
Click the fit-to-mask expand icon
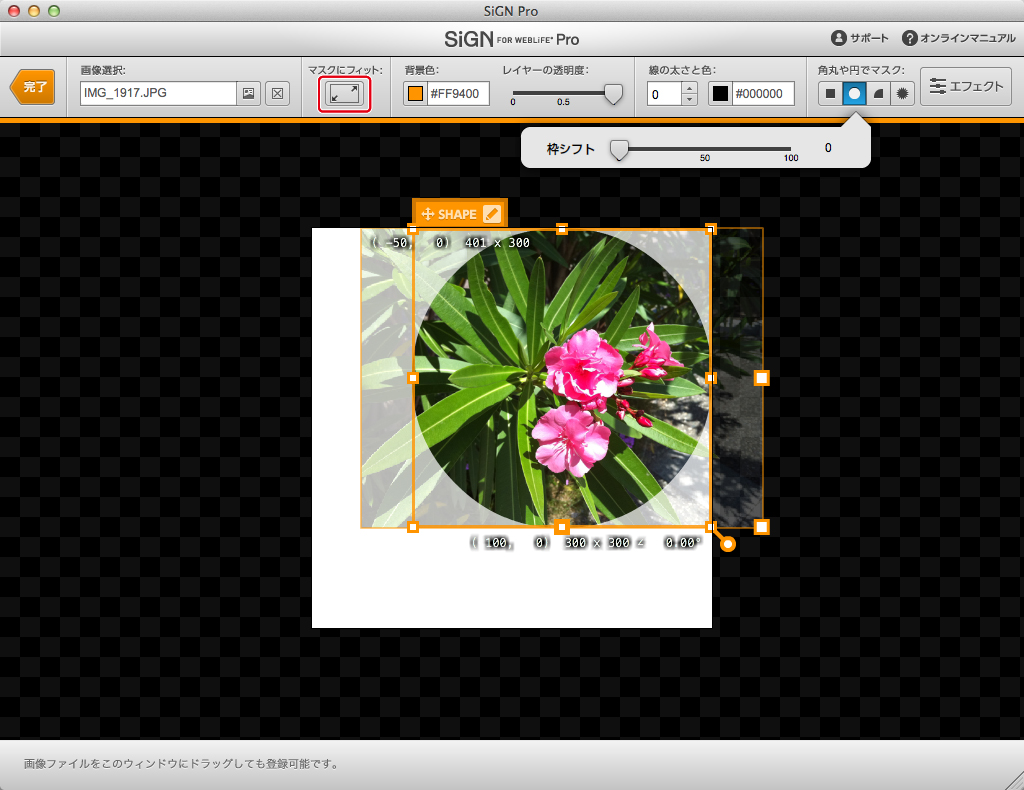click(x=344, y=93)
